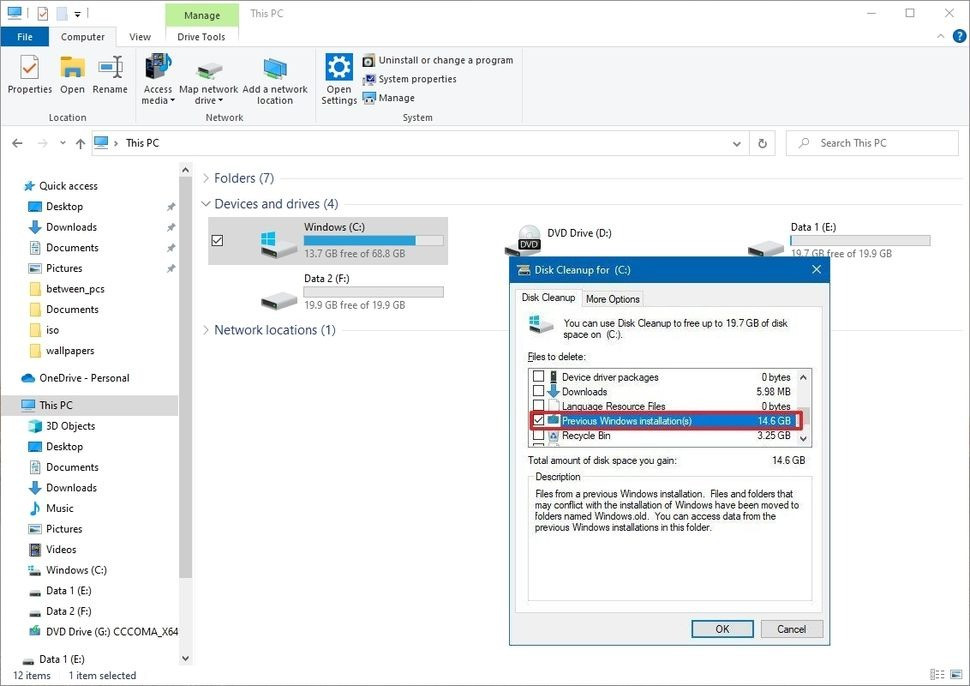Open the Quick Access Toolbar customize dropdown
This screenshot has height=686, width=970.
[78, 13]
